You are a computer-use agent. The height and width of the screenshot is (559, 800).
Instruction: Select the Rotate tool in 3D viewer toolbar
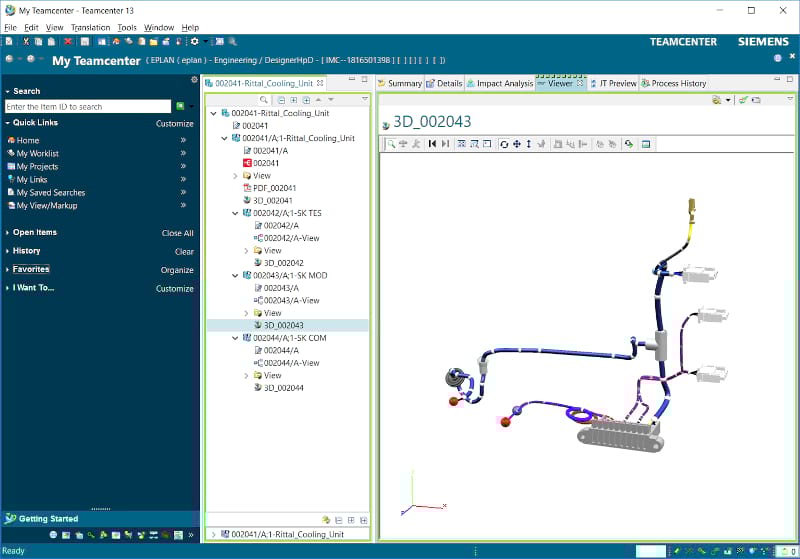[503, 144]
